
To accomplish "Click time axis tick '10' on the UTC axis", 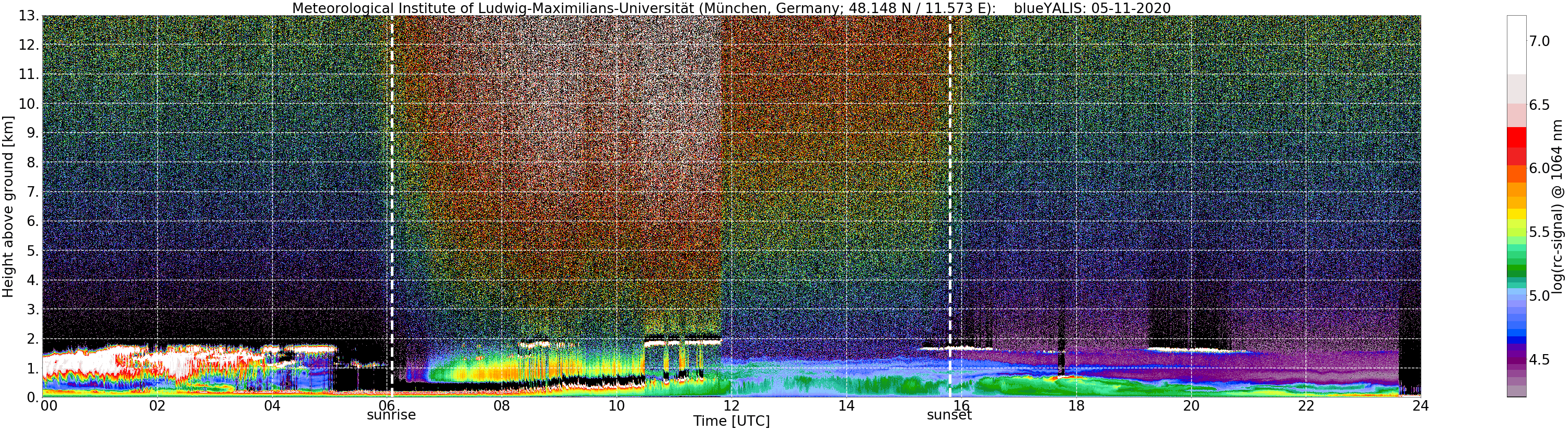I will 617,406.
